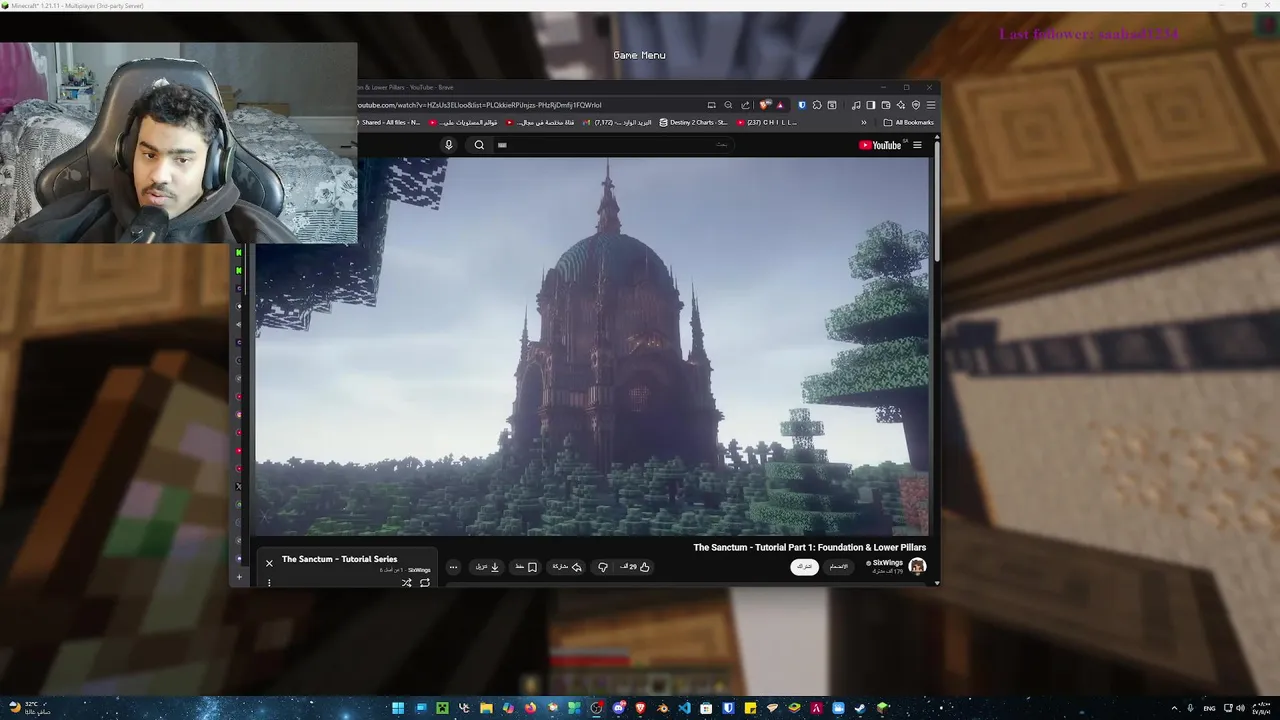Open the '(237) C H I L L' bookmark

pos(767,123)
